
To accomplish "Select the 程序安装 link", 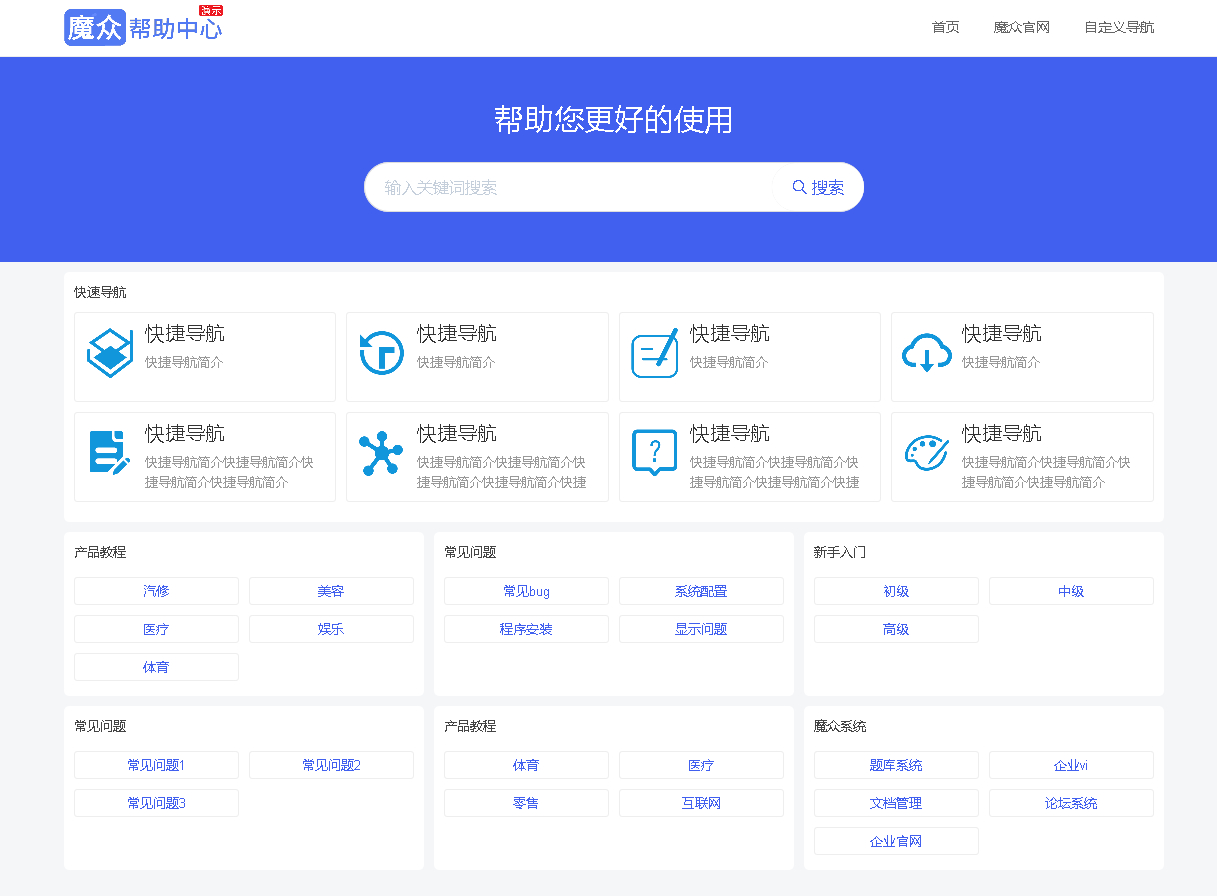I will pyautogui.click(x=526, y=629).
